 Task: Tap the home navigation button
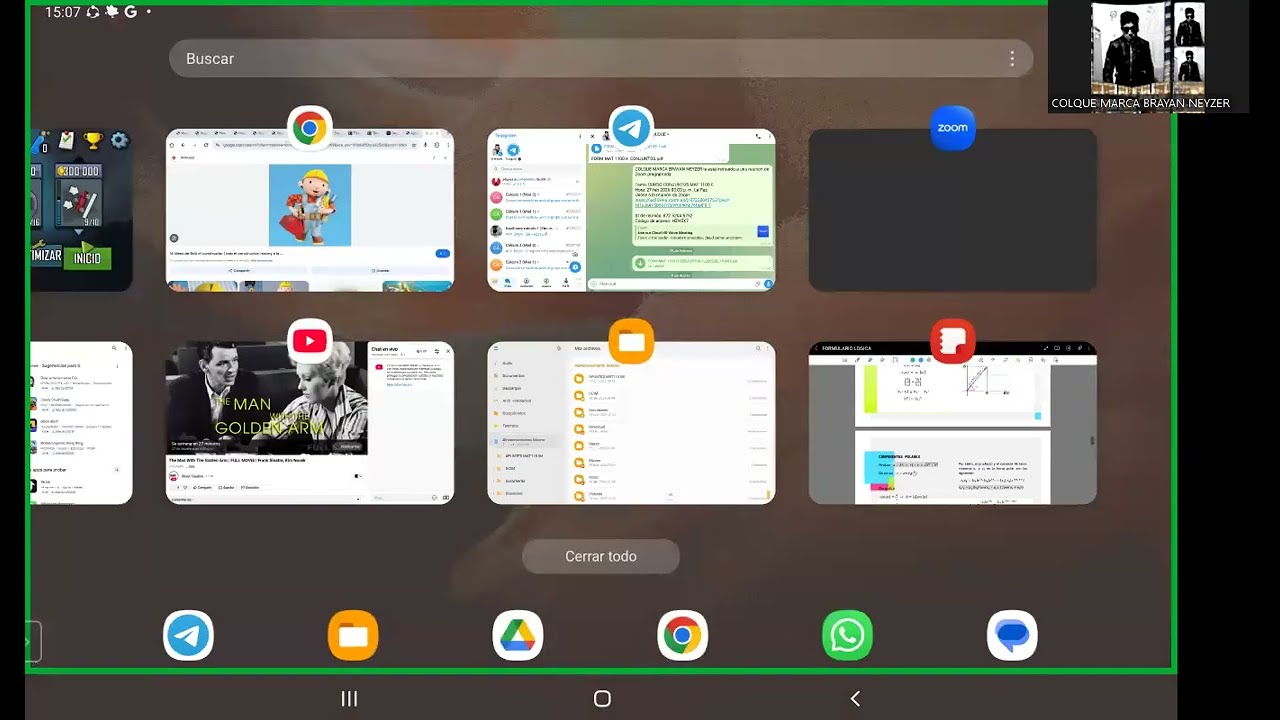click(602, 699)
